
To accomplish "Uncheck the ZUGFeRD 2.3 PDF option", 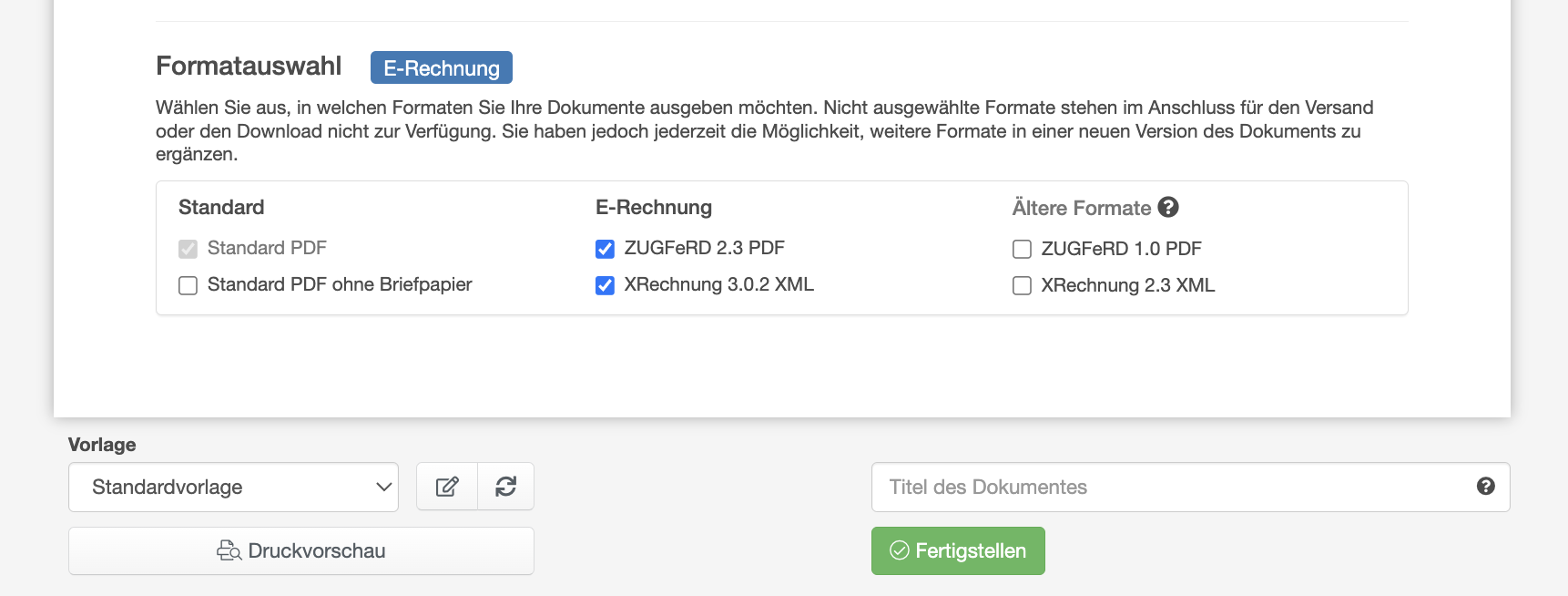I will point(605,249).
